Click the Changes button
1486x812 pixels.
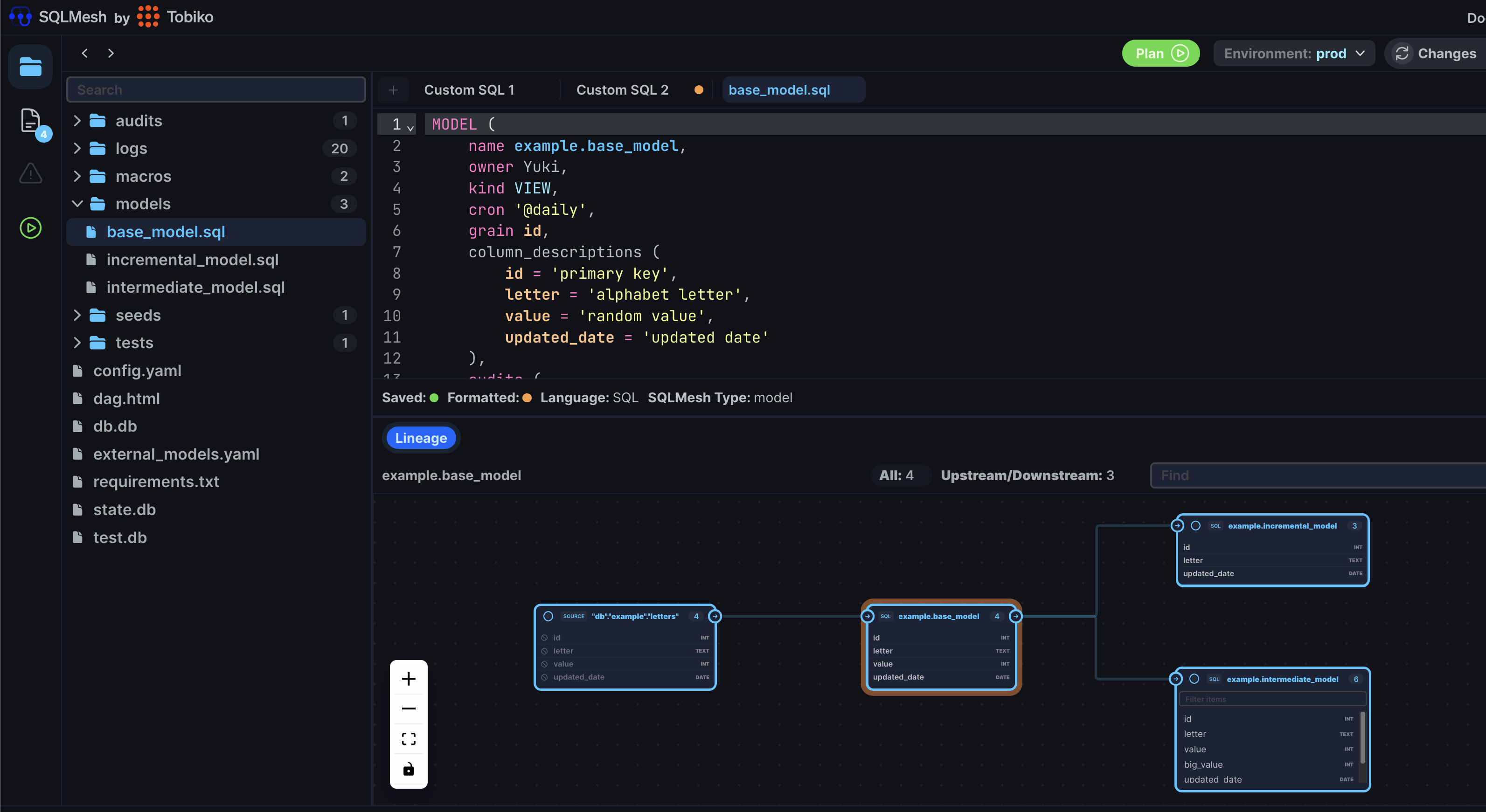pos(1437,53)
